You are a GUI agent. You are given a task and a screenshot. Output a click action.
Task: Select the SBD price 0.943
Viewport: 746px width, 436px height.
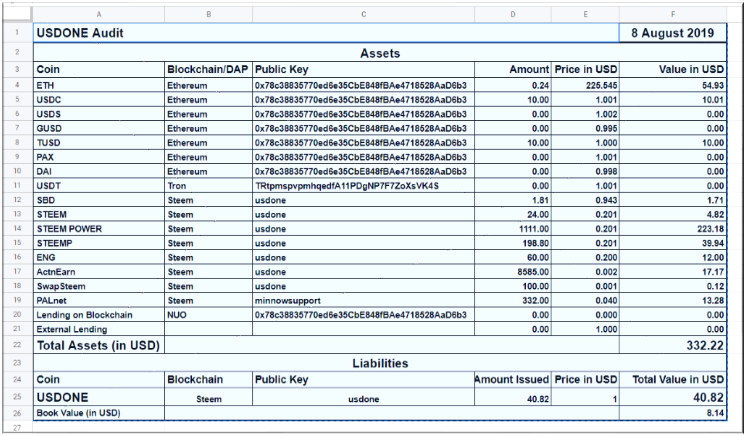[585, 200]
